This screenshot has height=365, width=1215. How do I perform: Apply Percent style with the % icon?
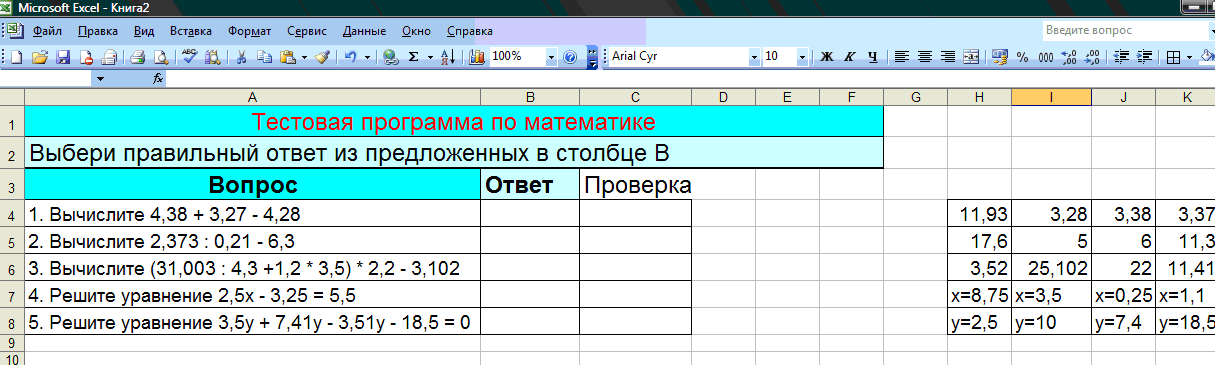pos(1022,57)
